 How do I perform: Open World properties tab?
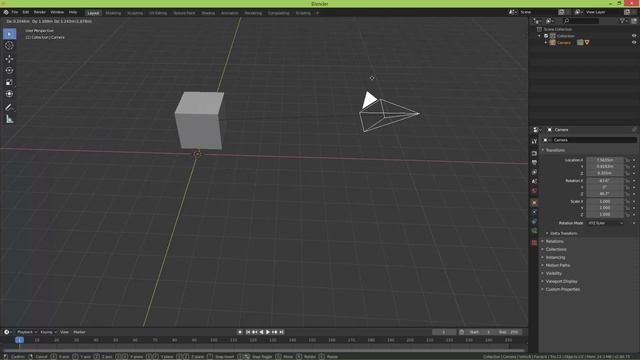tap(534, 191)
